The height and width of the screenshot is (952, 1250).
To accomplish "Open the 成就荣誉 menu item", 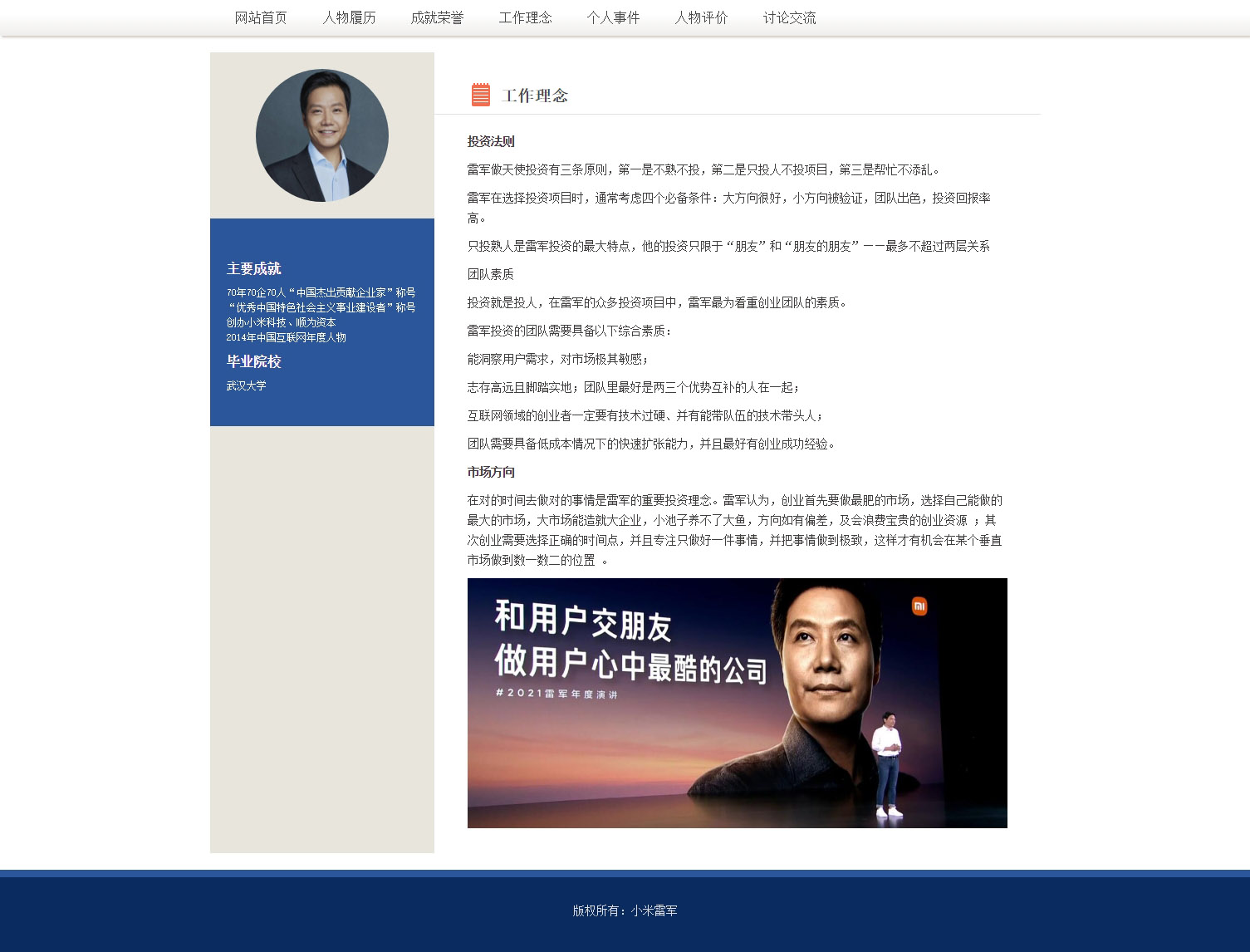I will pyautogui.click(x=437, y=17).
